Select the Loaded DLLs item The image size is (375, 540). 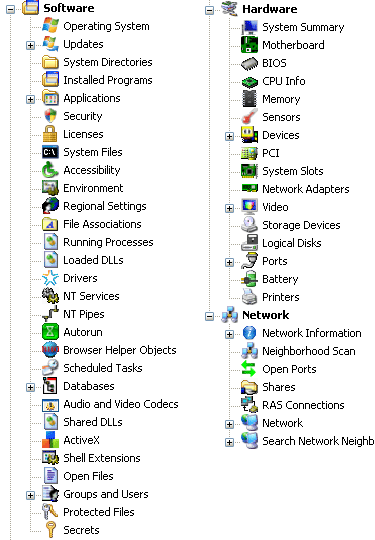coord(93,260)
